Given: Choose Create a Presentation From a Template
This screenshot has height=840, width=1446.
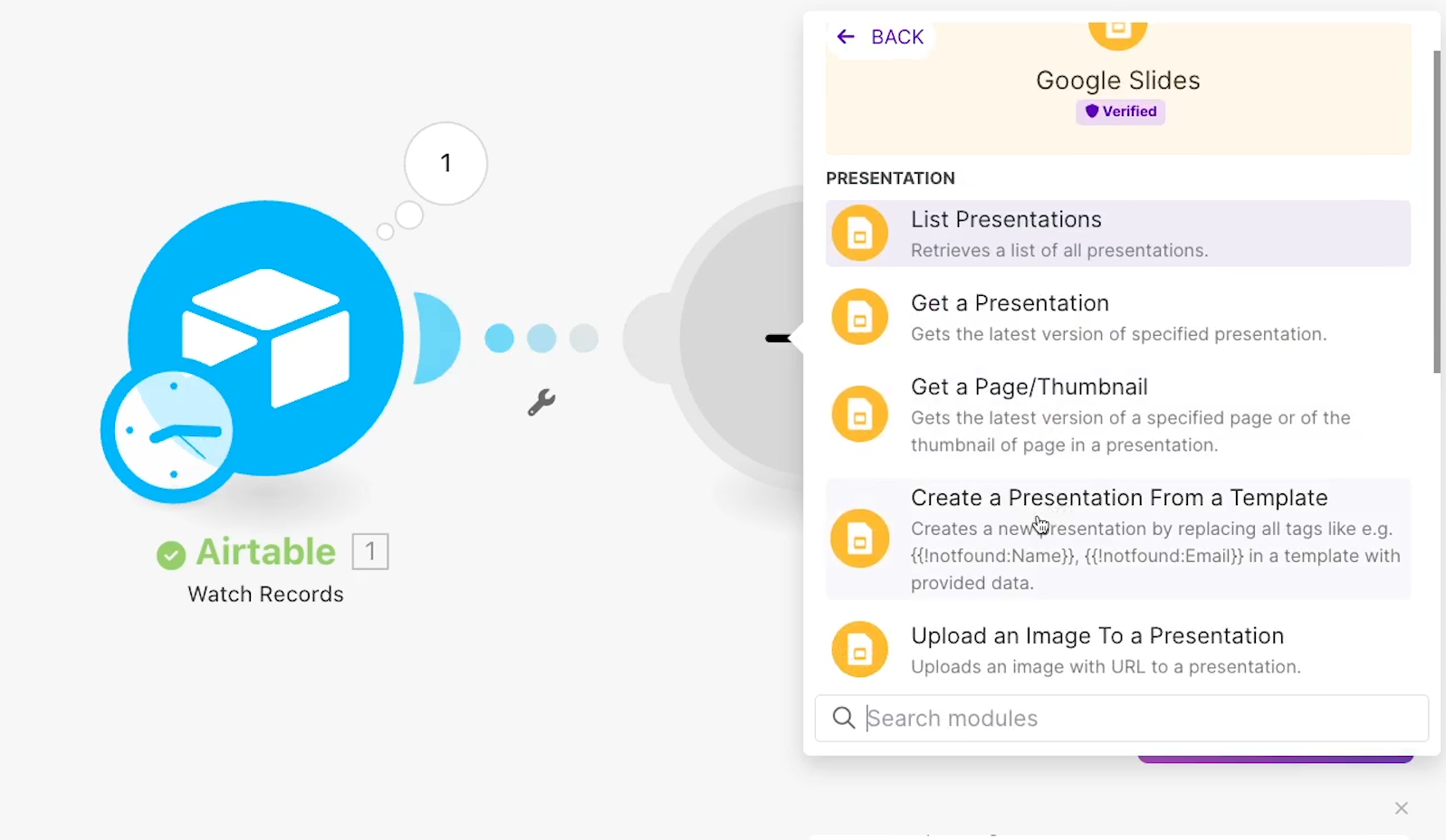Looking at the screenshot, I should 1118,539.
